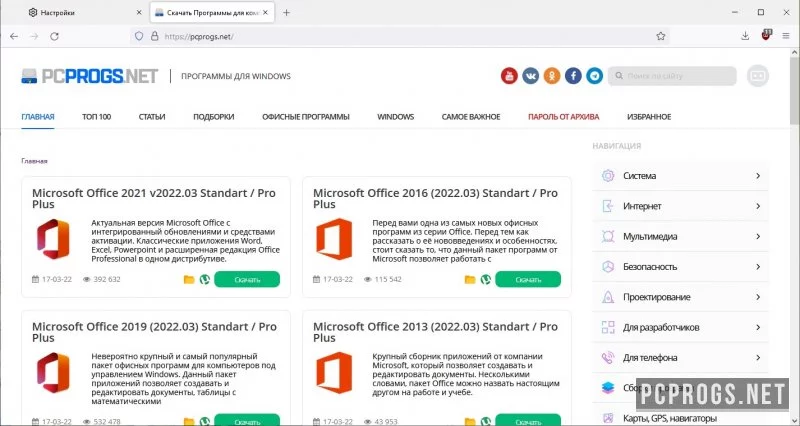Open the Facebook social icon
The height and width of the screenshot is (426, 800).
click(x=573, y=76)
